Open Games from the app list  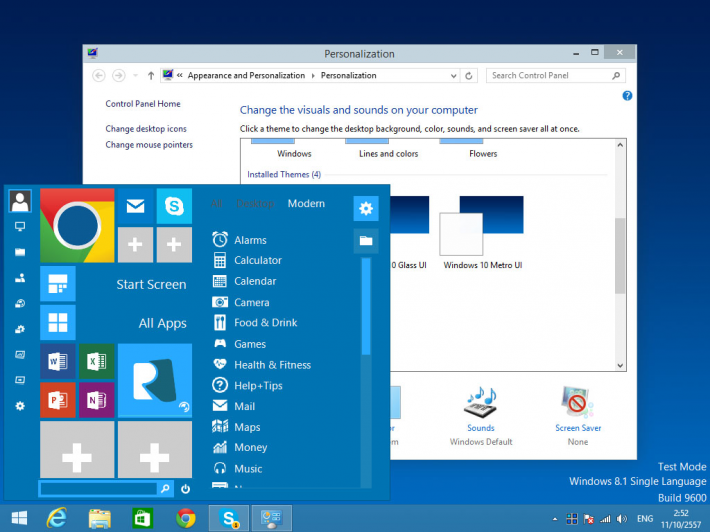[x=239, y=344]
